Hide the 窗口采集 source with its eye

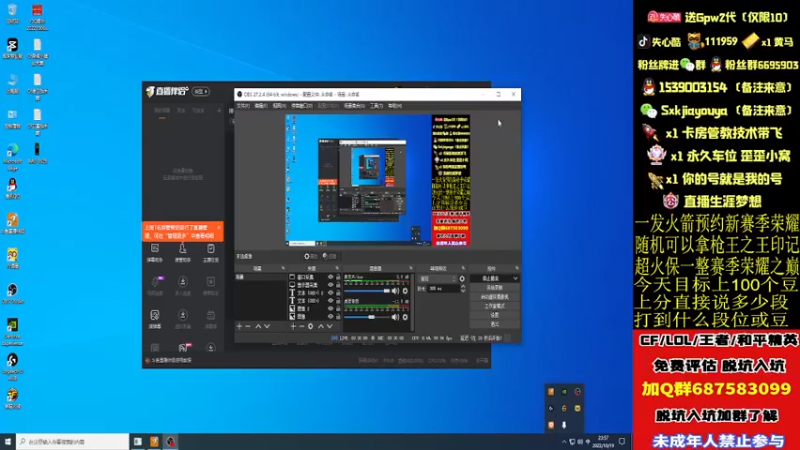tap(330, 277)
